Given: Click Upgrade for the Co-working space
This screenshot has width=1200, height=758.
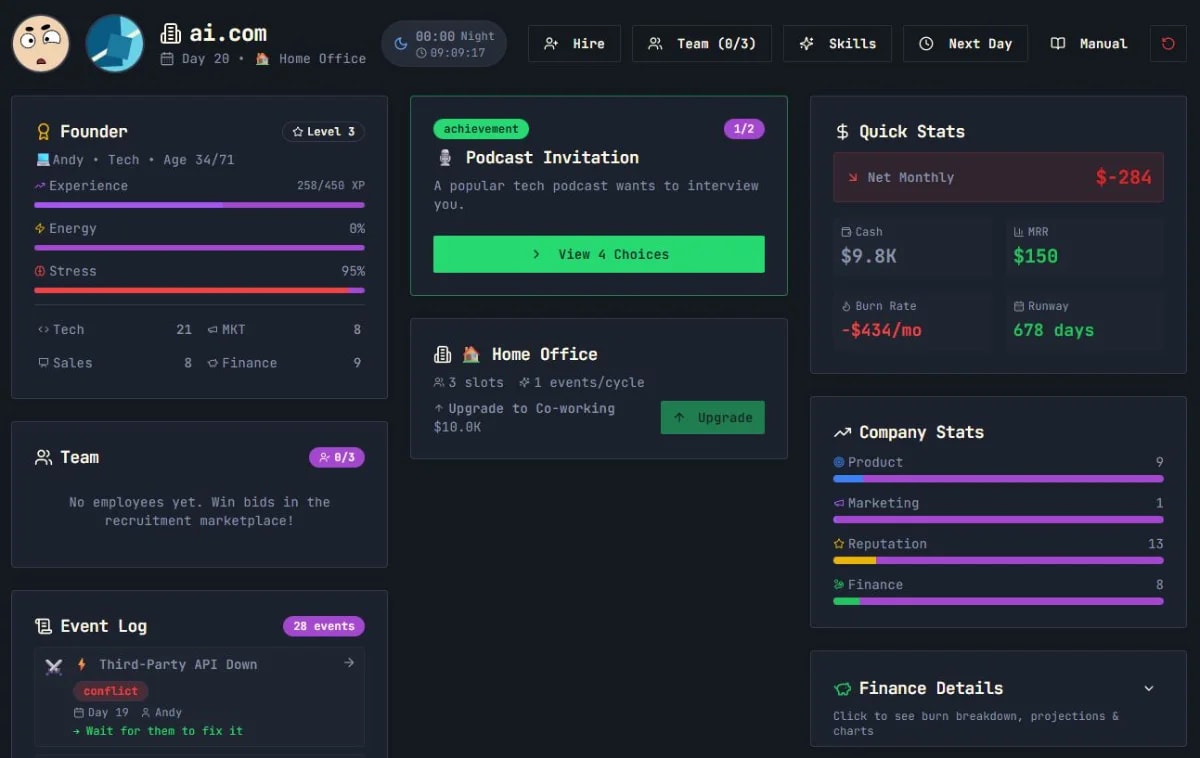Looking at the screenshot, I should 712,417.
